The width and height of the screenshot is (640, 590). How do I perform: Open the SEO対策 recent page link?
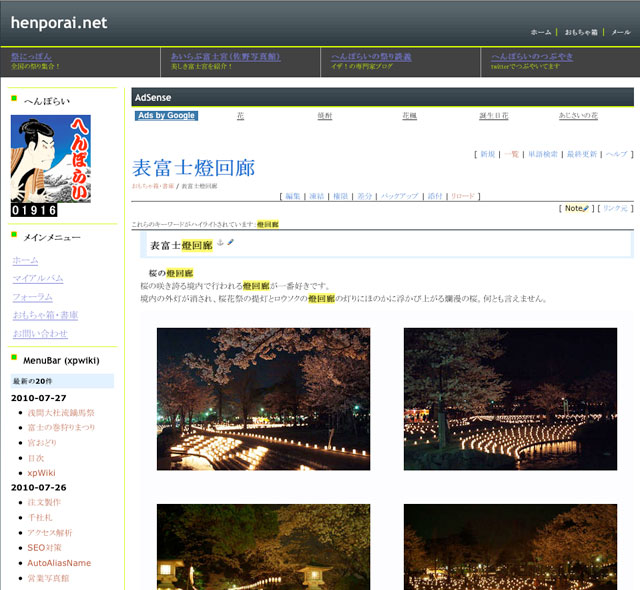45,548
